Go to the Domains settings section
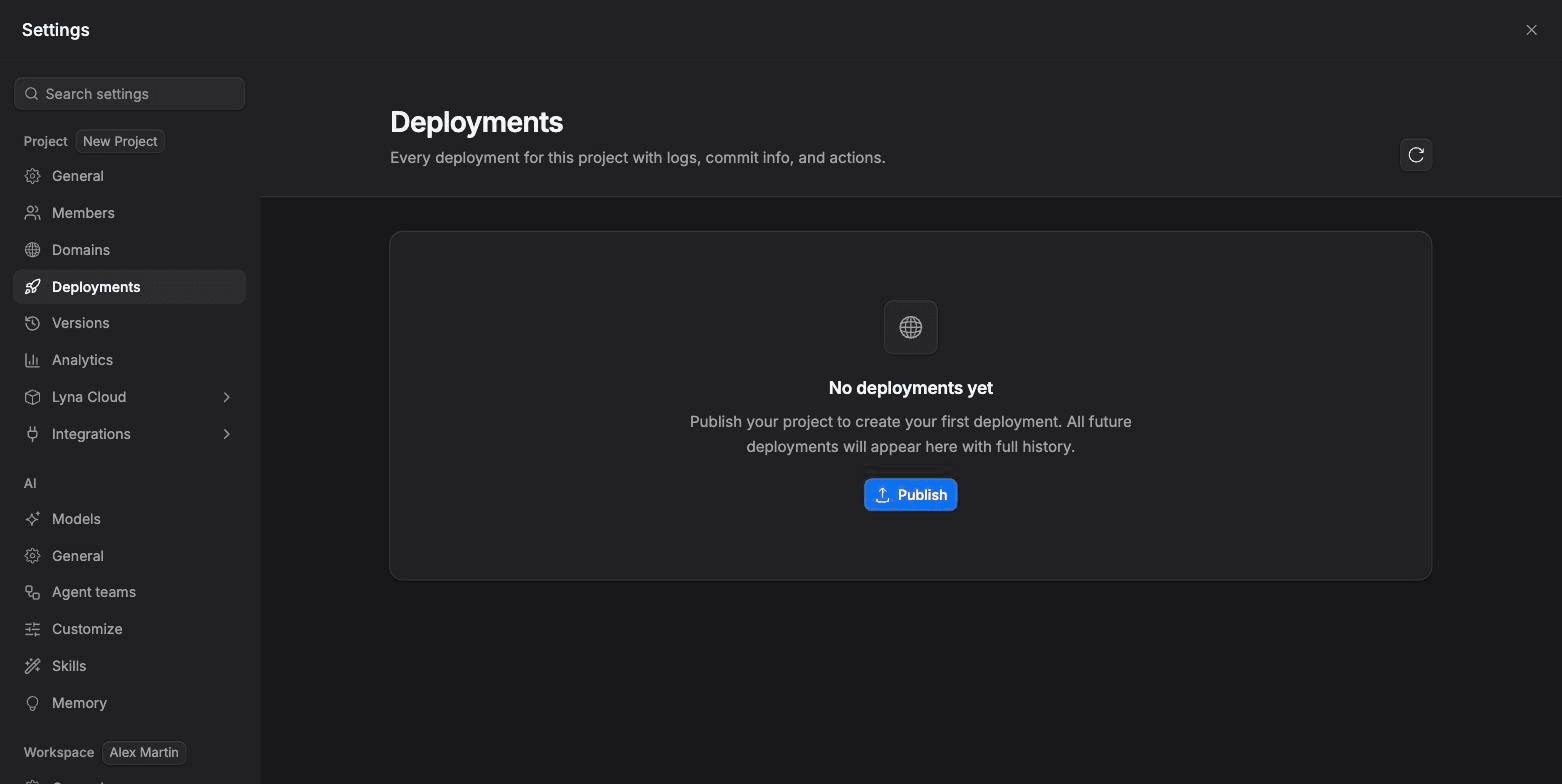The image size is (1562, 784). point(130,250)
